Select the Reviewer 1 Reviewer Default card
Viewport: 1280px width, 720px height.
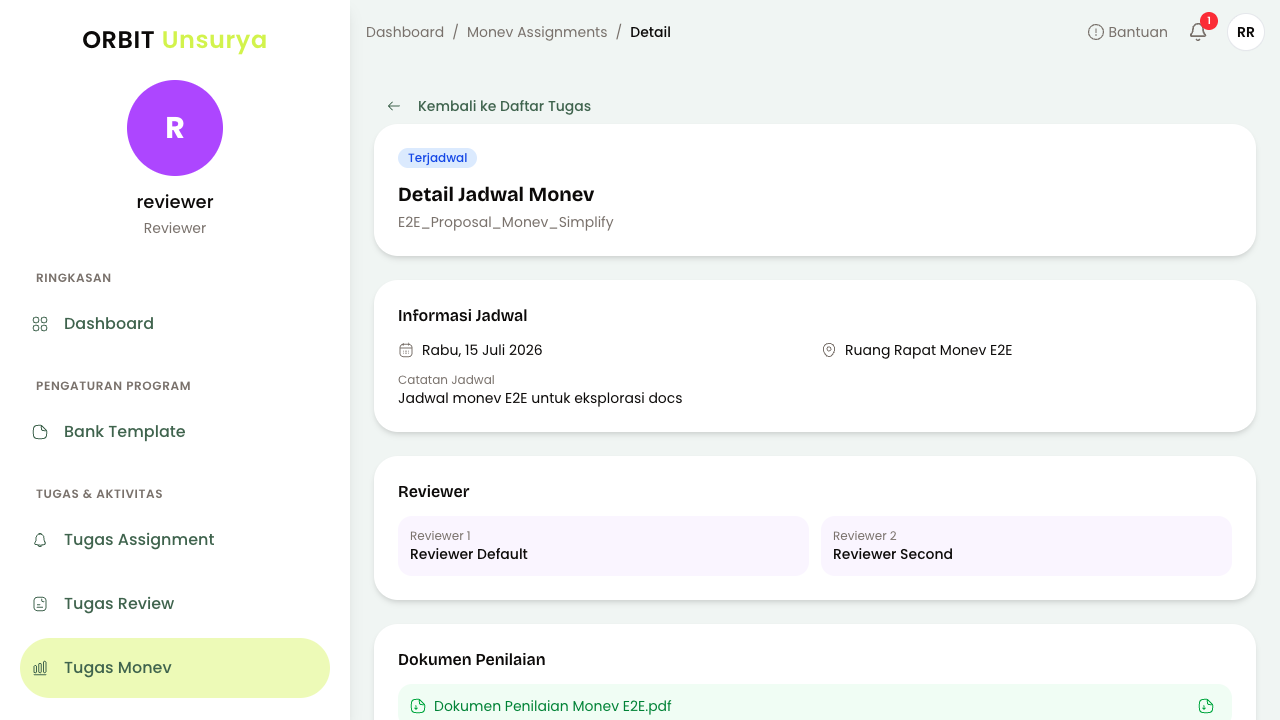tap(603, 546)
